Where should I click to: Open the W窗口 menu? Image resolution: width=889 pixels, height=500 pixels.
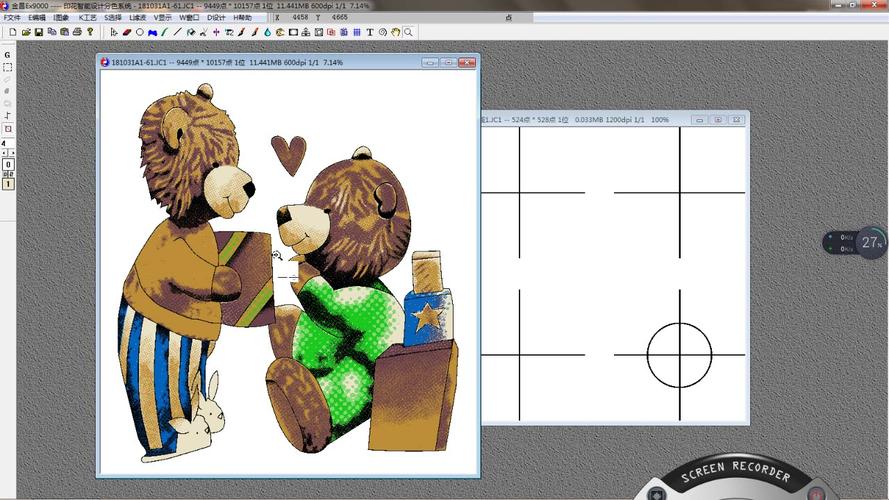(189, 18)
